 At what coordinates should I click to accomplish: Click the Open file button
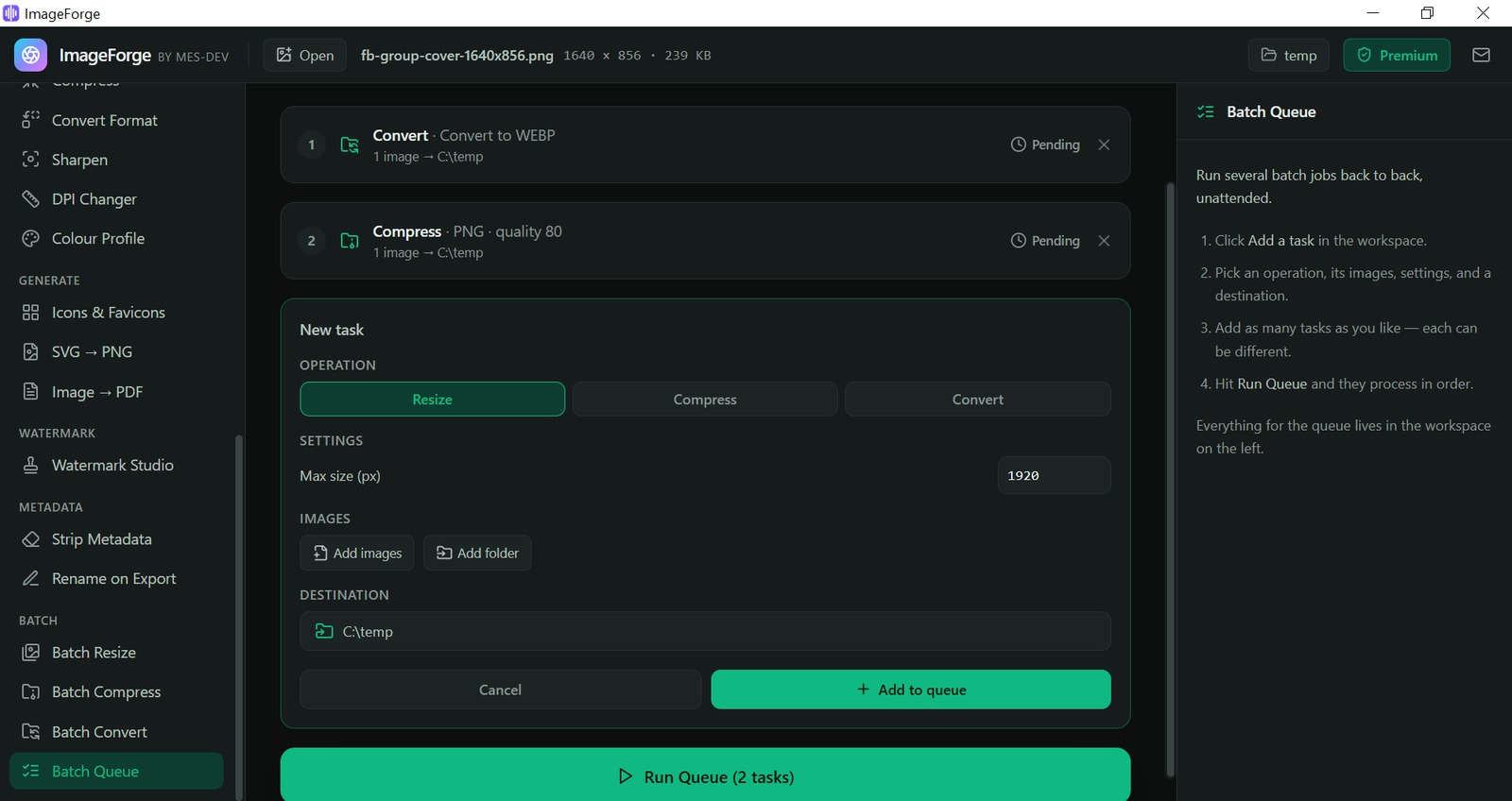[304, 55]
